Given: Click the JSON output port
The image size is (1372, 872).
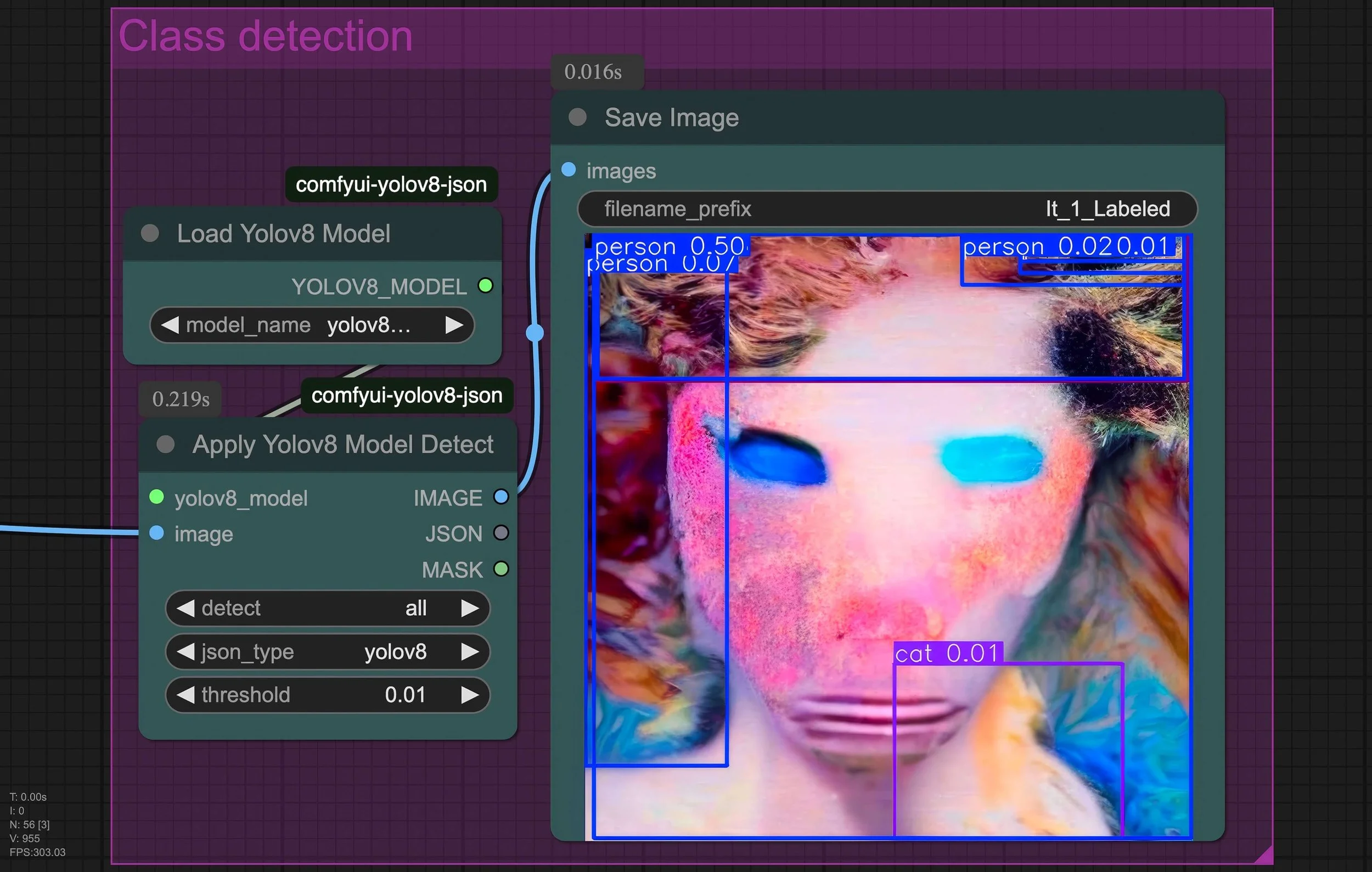Looking at the screenshot, I should [501, 533].
